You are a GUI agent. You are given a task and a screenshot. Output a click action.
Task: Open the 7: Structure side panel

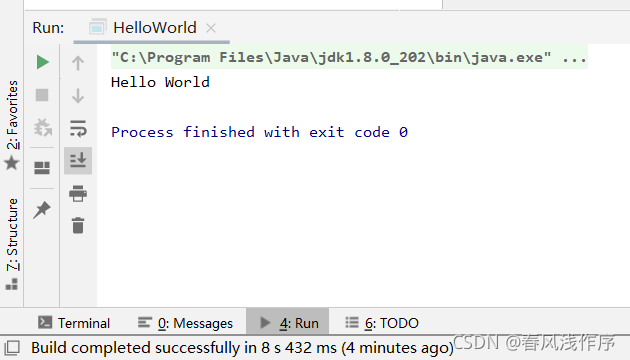[12, 243]
